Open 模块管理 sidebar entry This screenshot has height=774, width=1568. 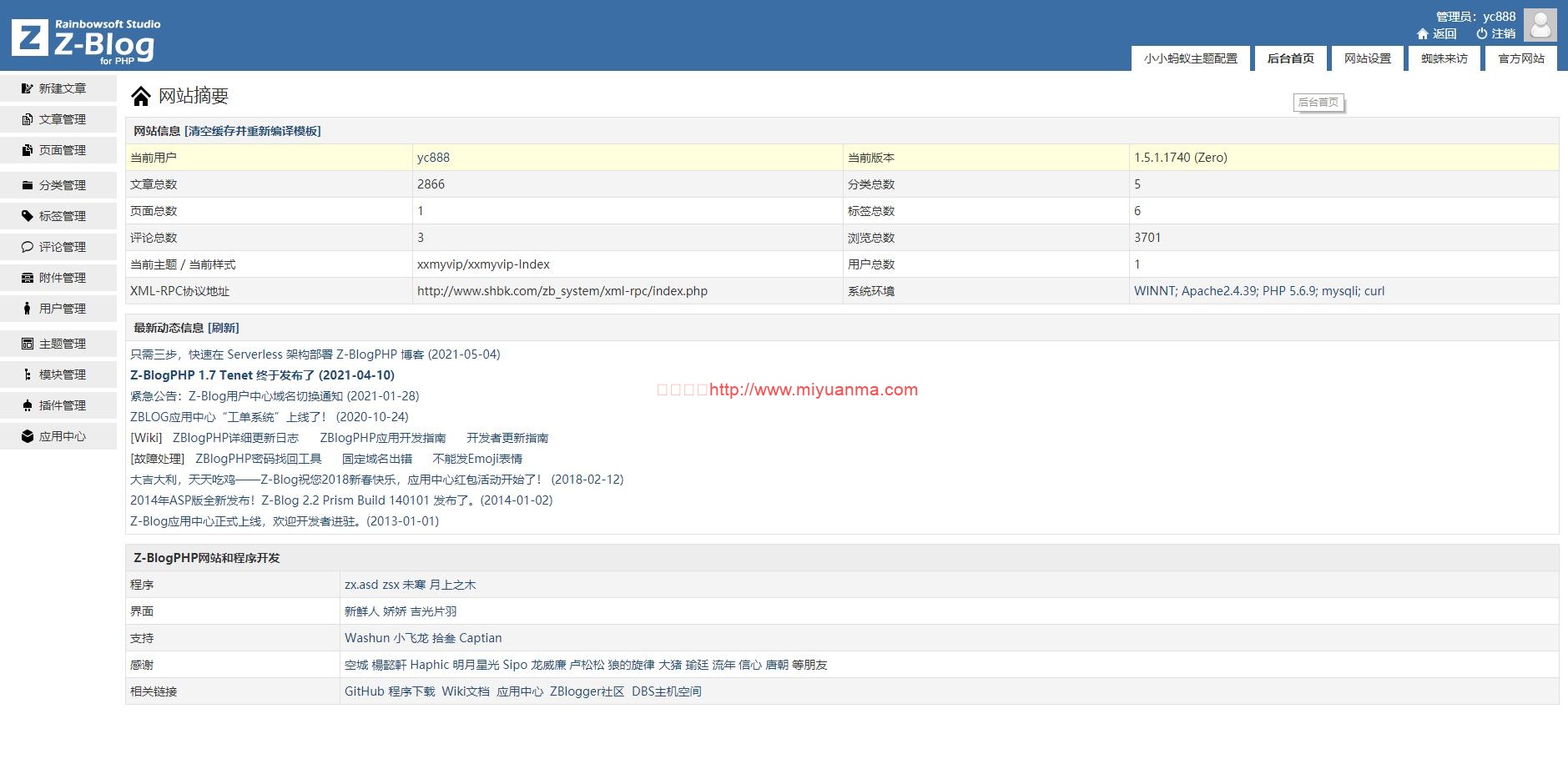(x=58, y=374)
